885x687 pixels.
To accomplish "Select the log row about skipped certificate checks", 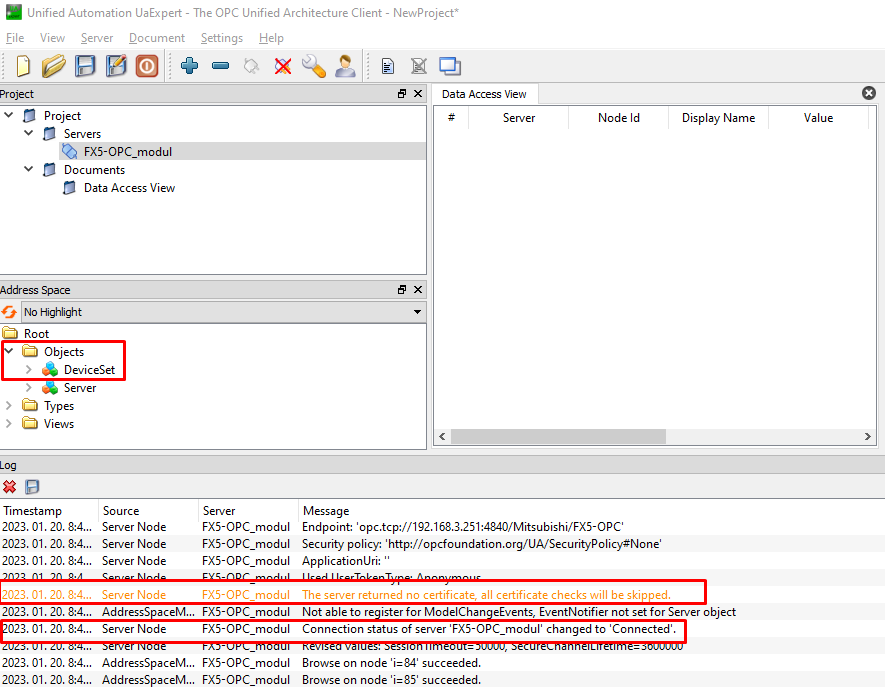I will 442,594.
